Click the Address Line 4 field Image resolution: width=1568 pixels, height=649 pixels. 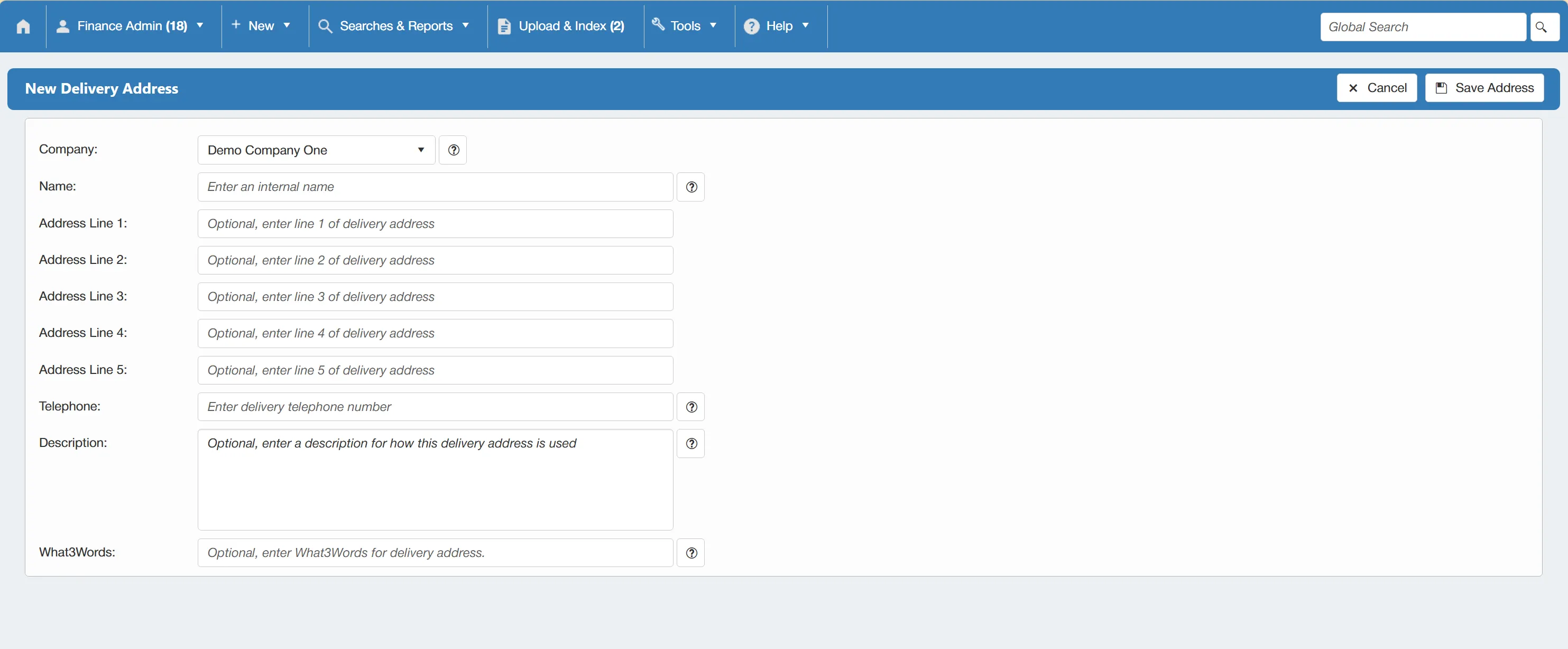pyautogui.click(x=435, y=333)
